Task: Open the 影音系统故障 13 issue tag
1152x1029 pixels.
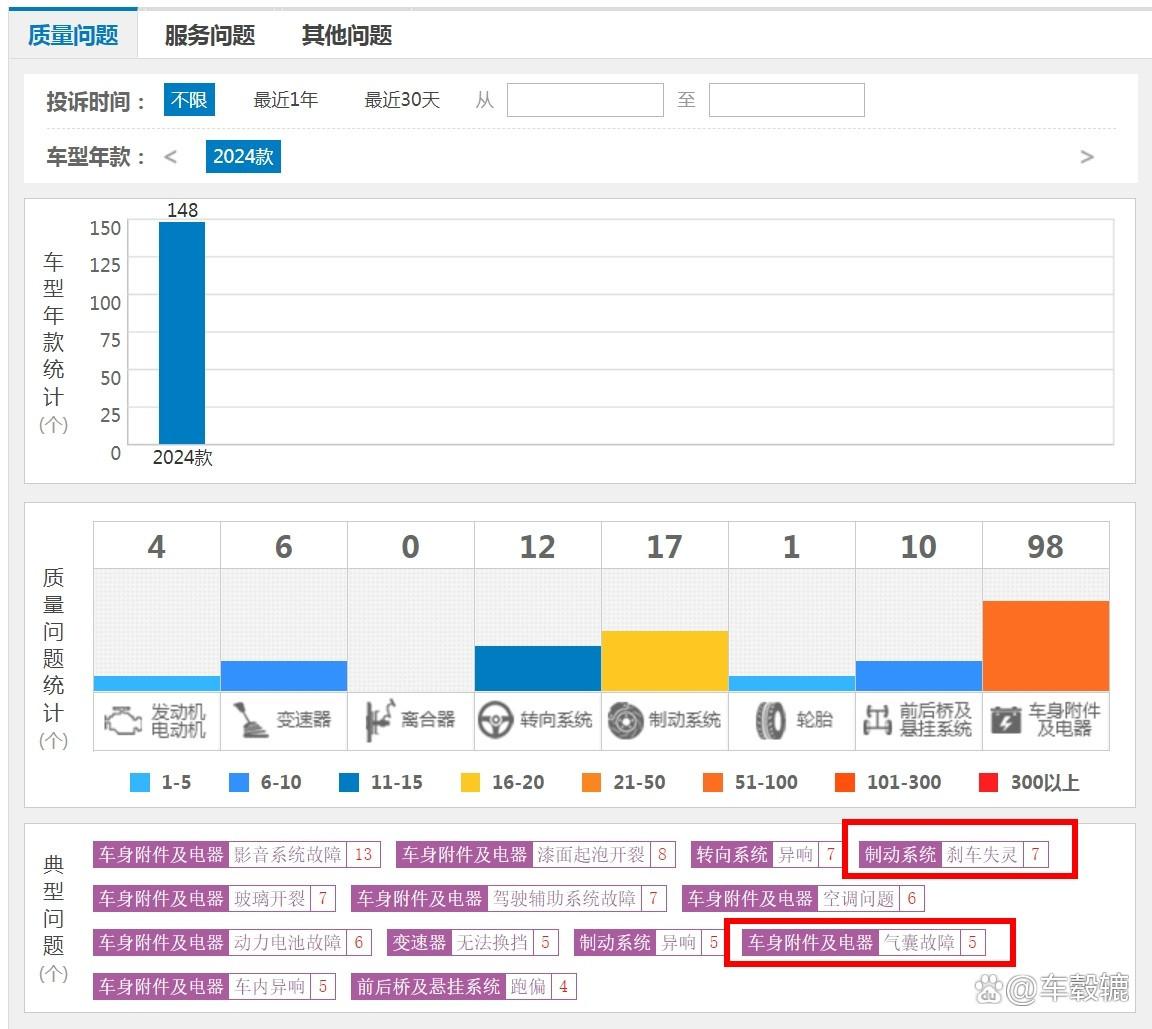Action: (237, 854)
